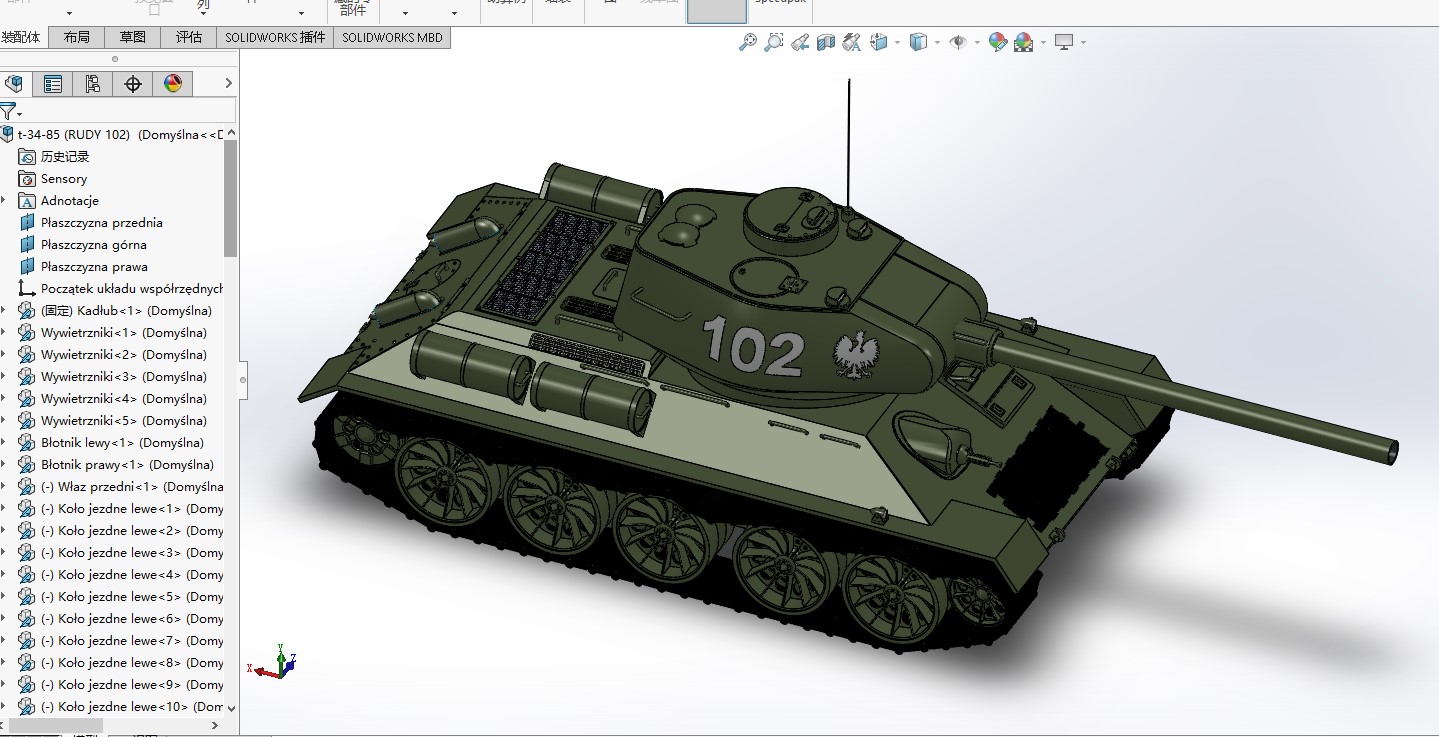This screenshot has height=737, width=1439.
Task: Expand the Kadłub<1> component node
Action: click(4, 311)
